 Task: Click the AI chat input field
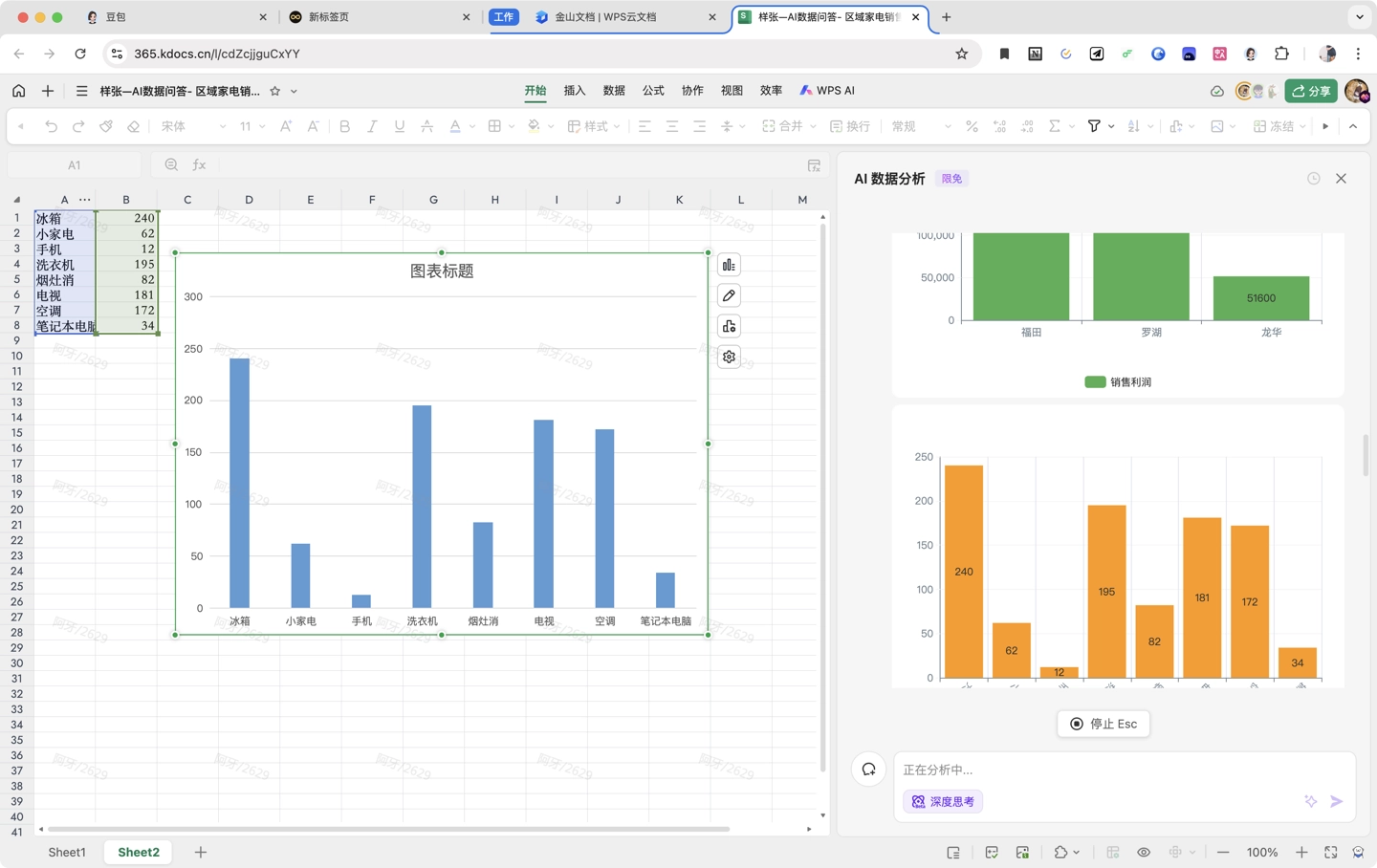[1100, 770]
